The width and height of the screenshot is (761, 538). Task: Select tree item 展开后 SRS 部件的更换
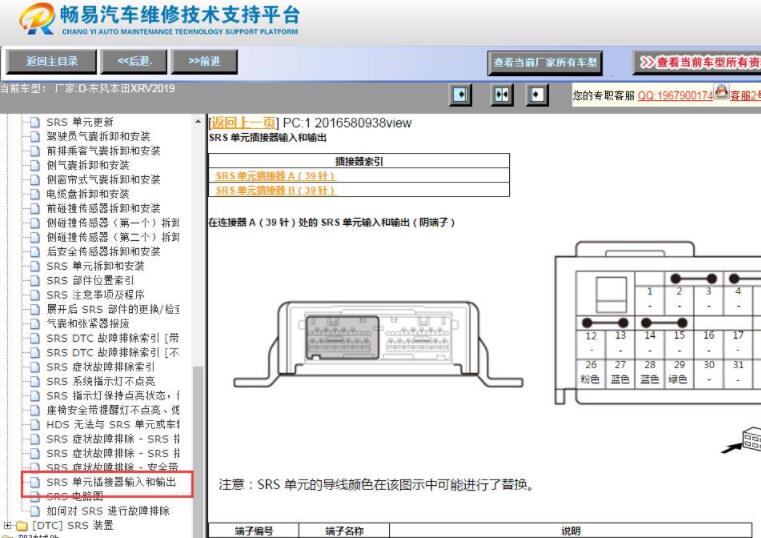point(113,309)
